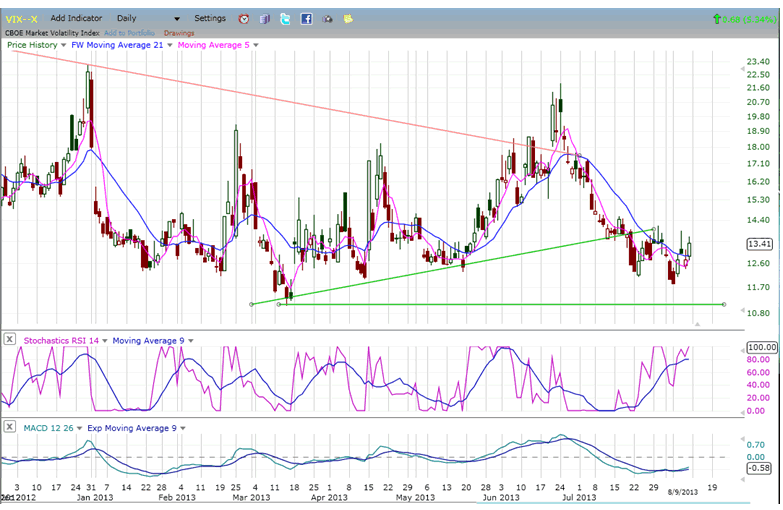This screenshot has width=783, height=510.
Task: Share chart via Facebook icon
Action: pos(306,19)
